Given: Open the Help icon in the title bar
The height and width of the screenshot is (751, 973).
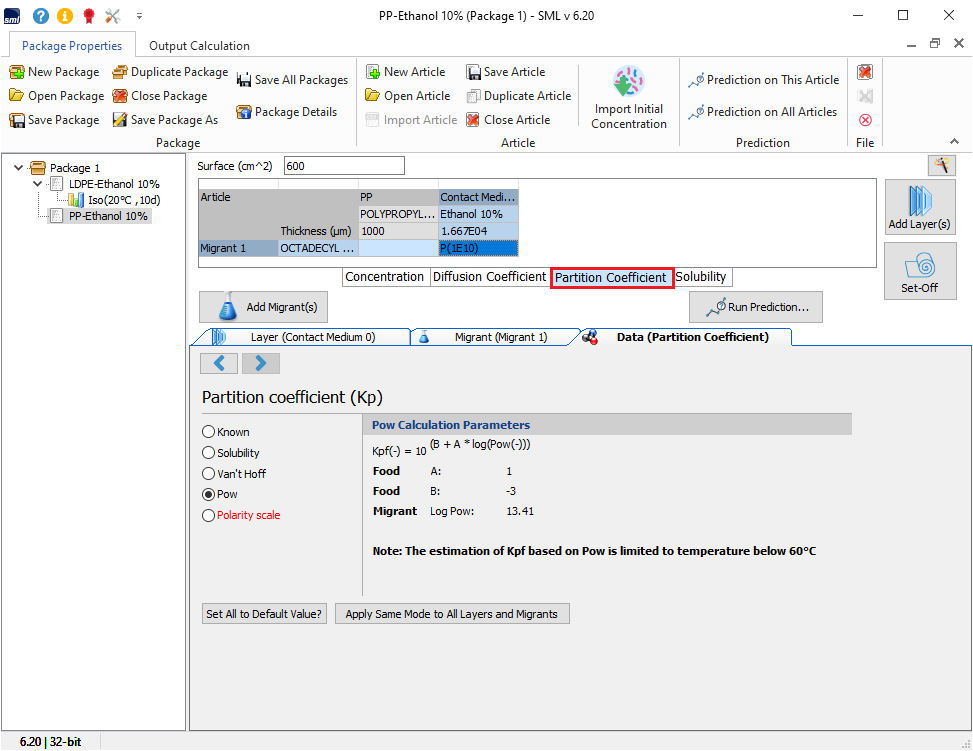Looking at the screenshot, I should tap(40, 15).
